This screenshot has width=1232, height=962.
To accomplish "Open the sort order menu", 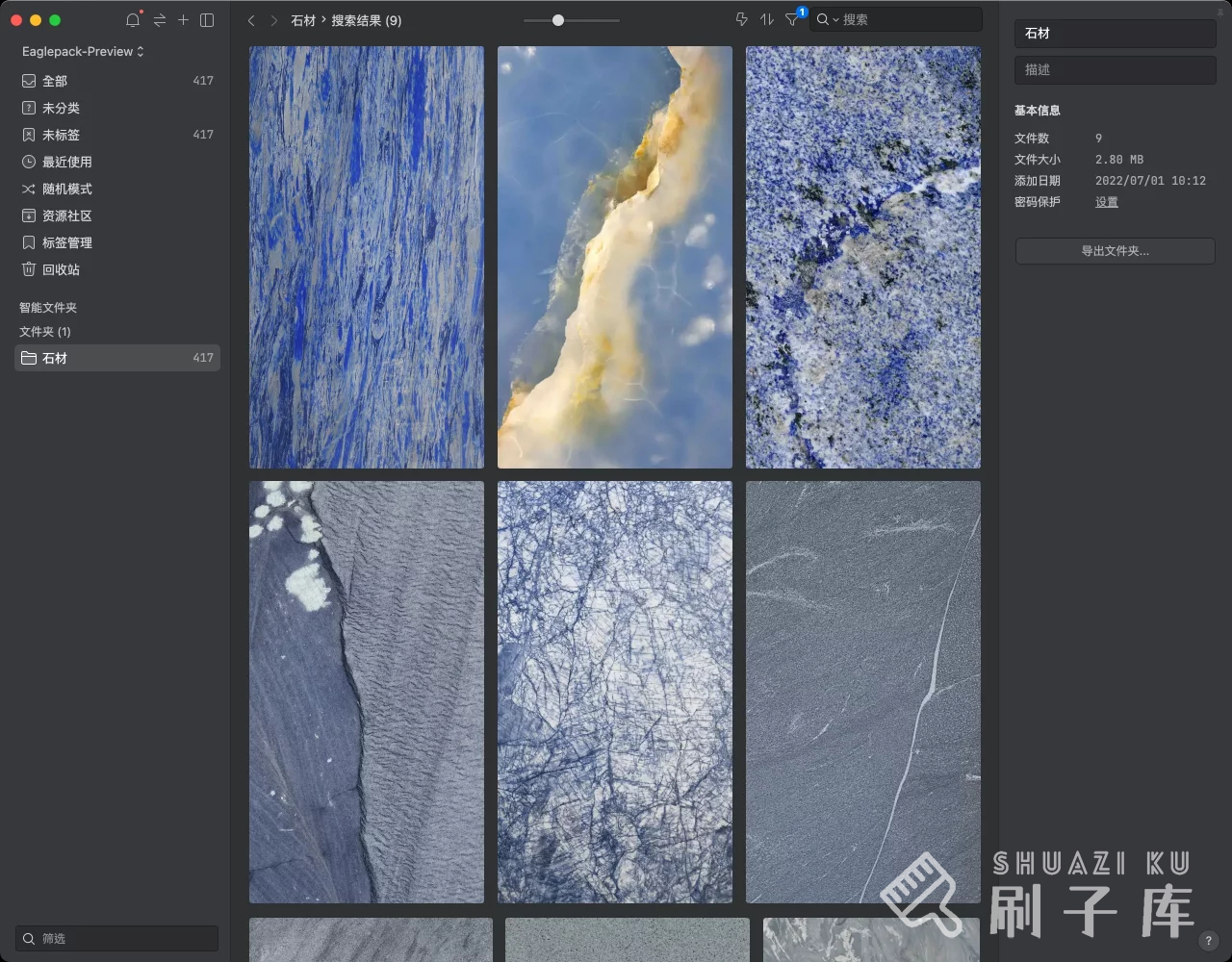I will click(767, 20).
